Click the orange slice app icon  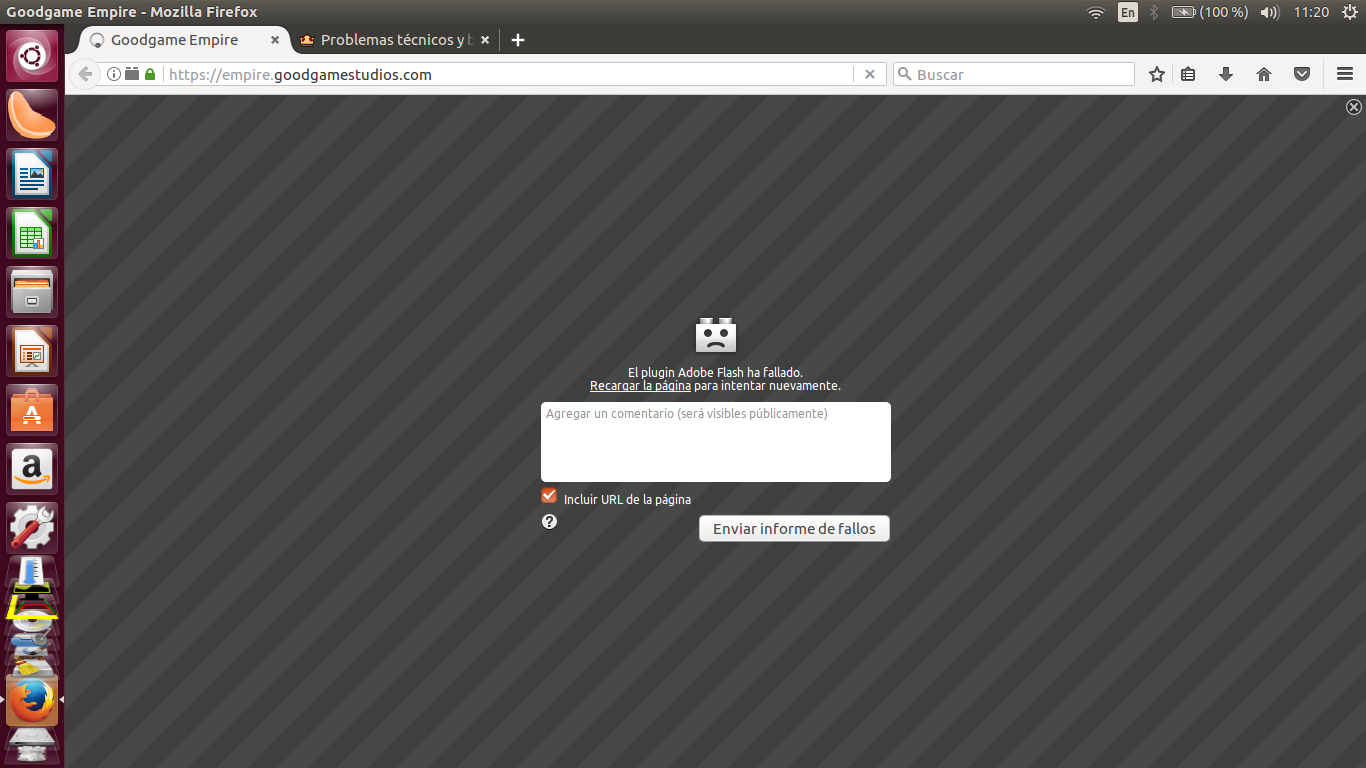click(33, 115)
